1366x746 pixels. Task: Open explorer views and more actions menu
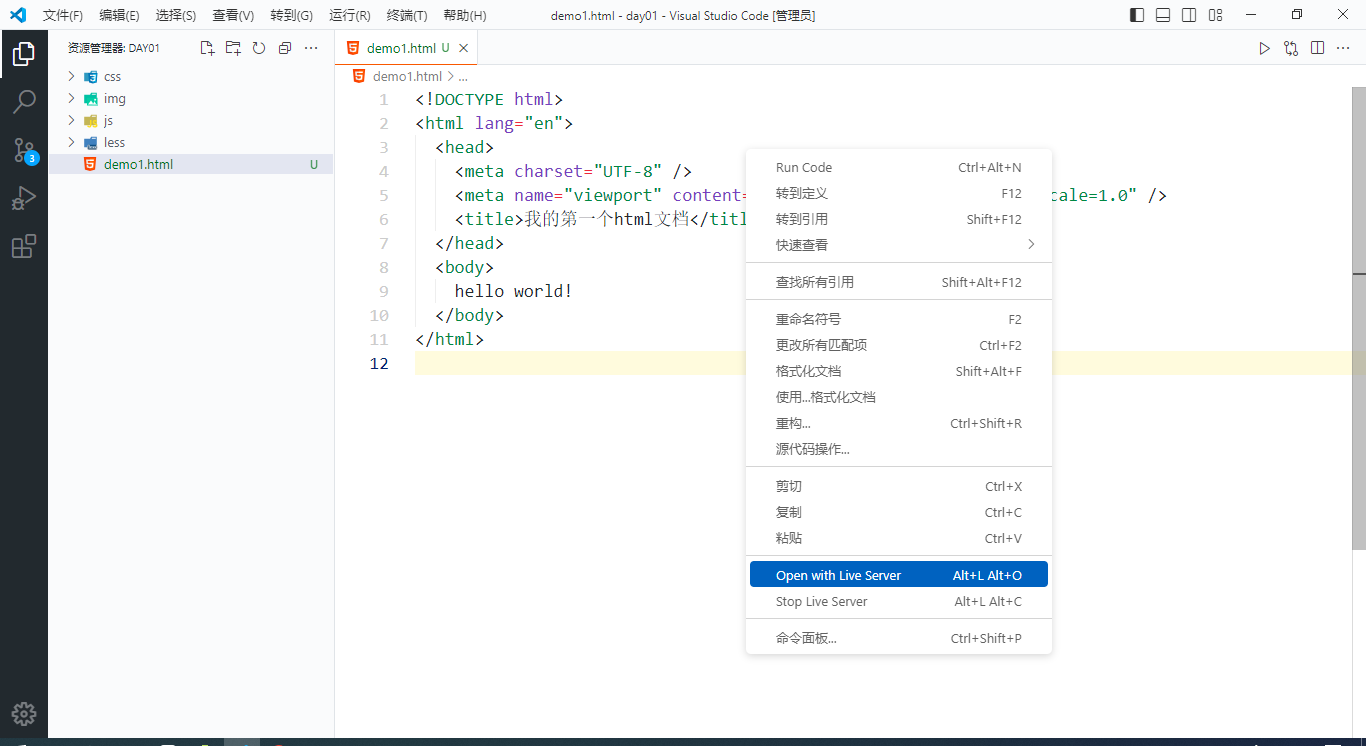click(x=311, y=48)
